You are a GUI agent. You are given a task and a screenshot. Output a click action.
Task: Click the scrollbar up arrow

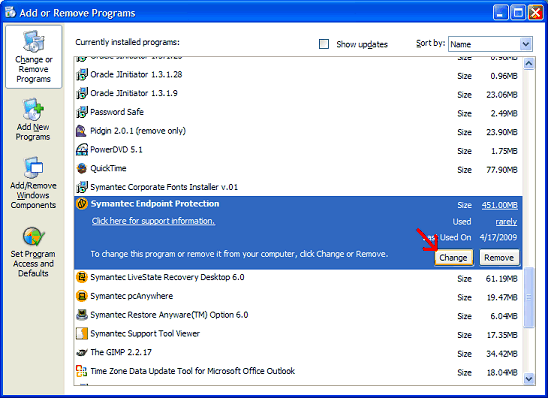529,64
